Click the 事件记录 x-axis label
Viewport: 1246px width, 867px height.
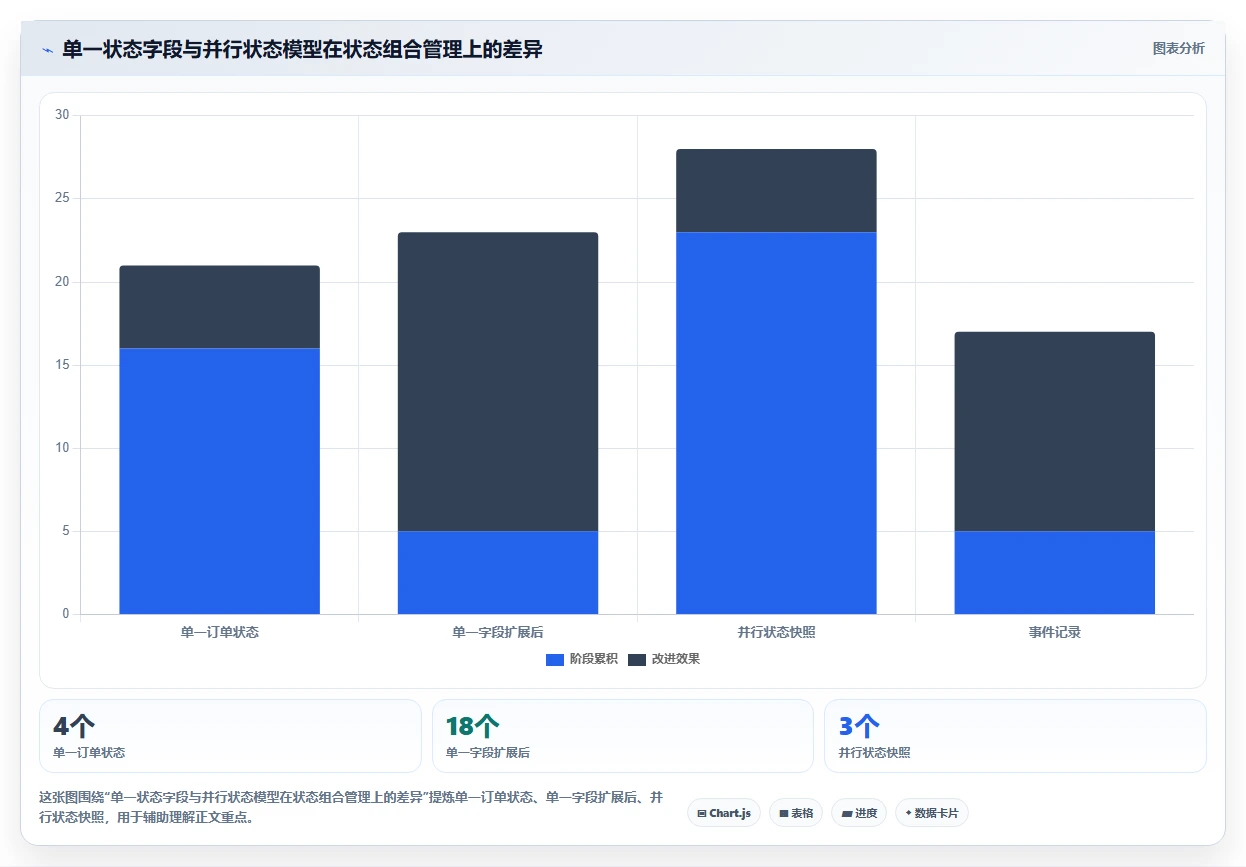coord(1055,632)
